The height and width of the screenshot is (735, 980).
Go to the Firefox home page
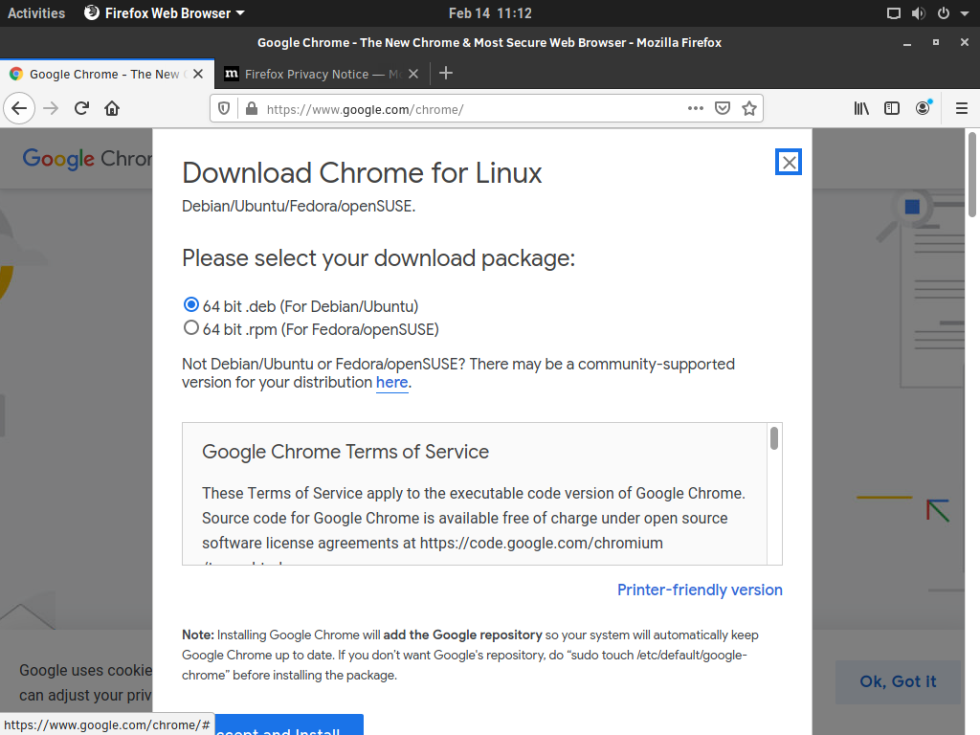pos(112,108)
